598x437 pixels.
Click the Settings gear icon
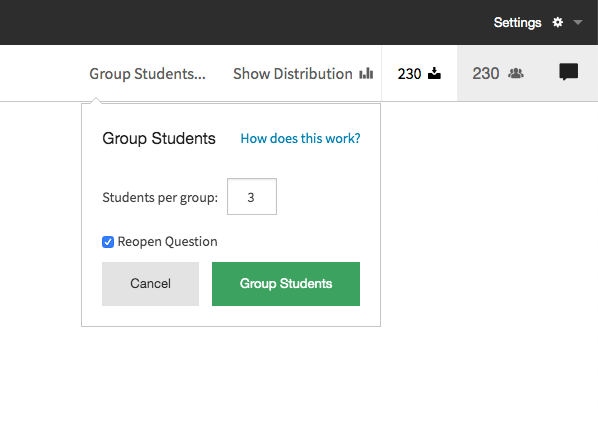tap(558, 22)
